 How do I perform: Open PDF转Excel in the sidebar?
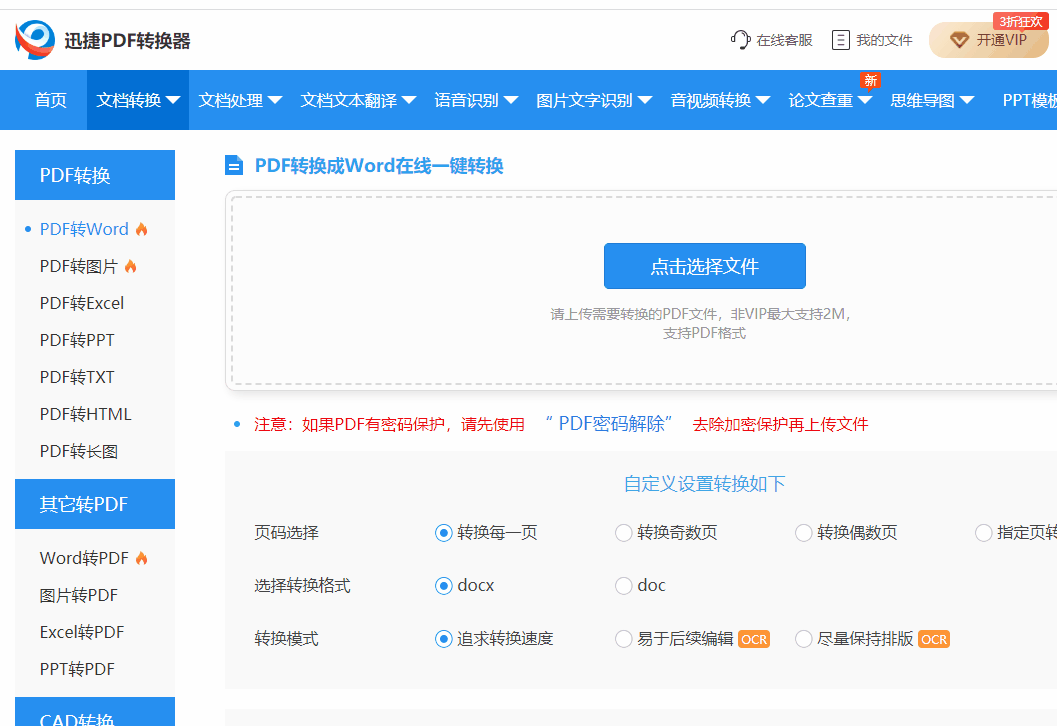coord(82,303)
